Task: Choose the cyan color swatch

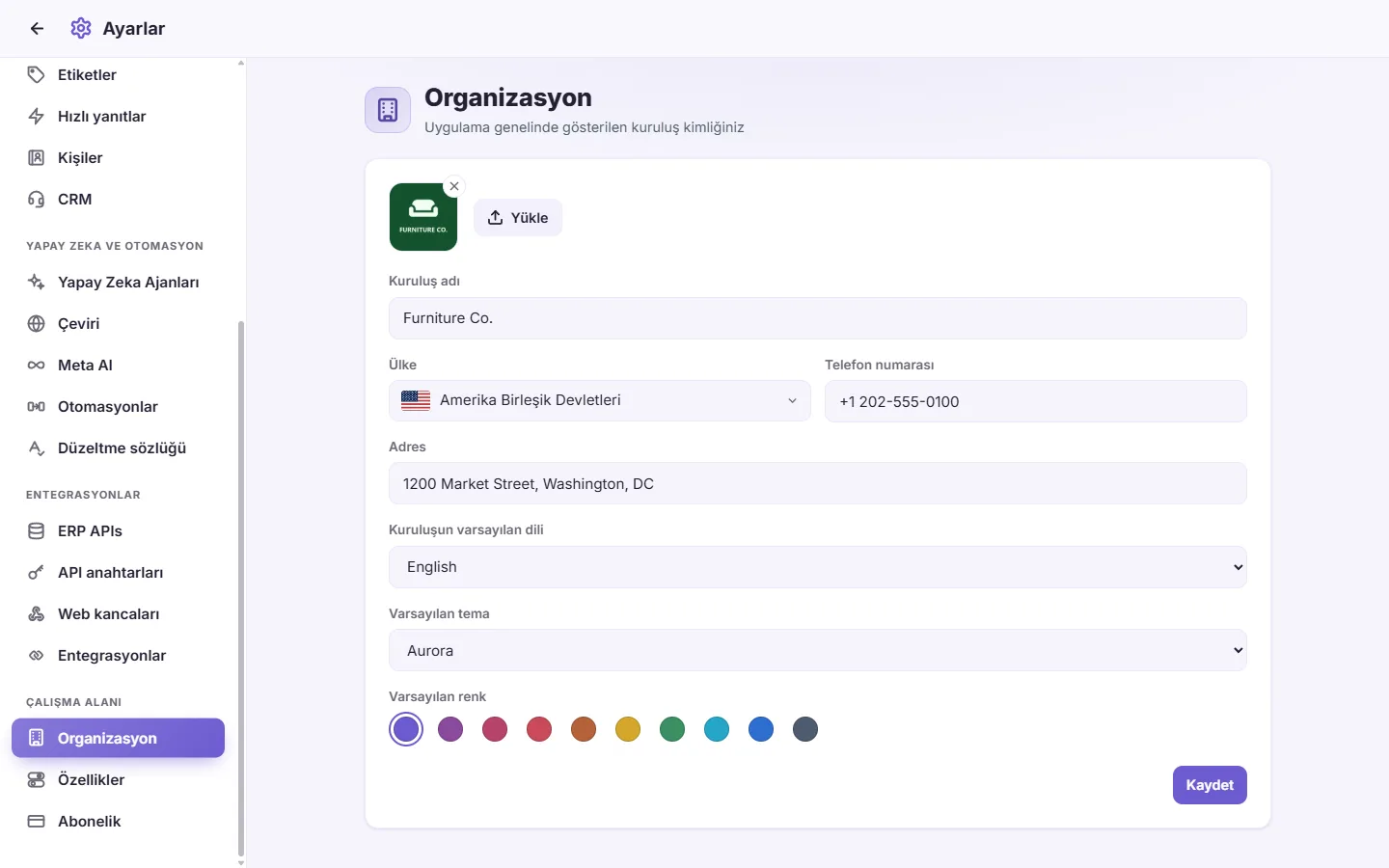Action: (x=717, y=729)
